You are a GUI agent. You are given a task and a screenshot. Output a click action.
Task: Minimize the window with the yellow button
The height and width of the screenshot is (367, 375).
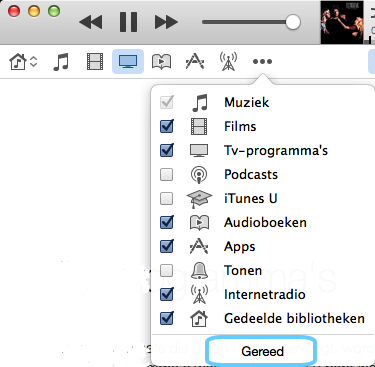coord(34,11)
